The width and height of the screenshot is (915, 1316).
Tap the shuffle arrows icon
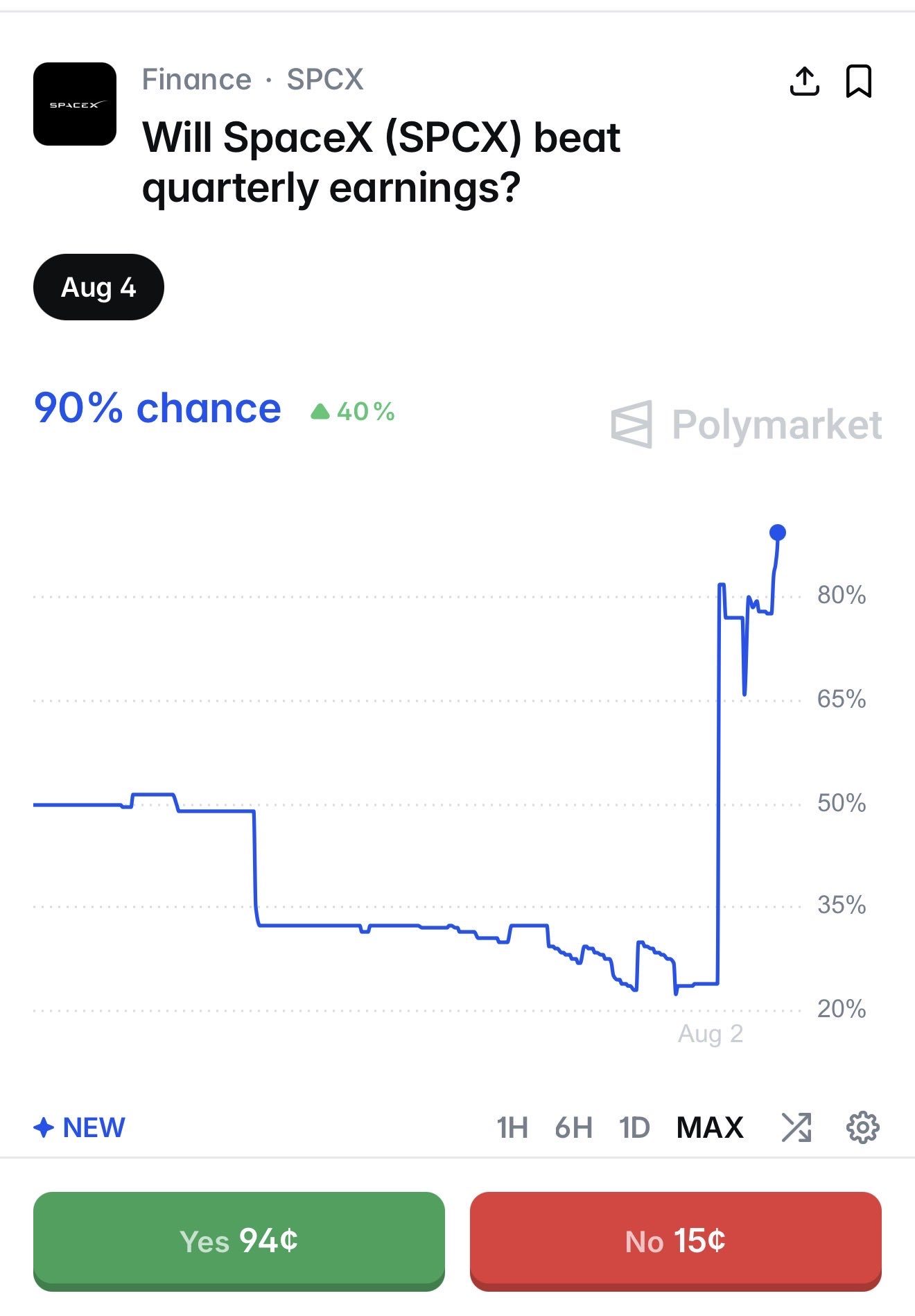[x=796, y=1127]
